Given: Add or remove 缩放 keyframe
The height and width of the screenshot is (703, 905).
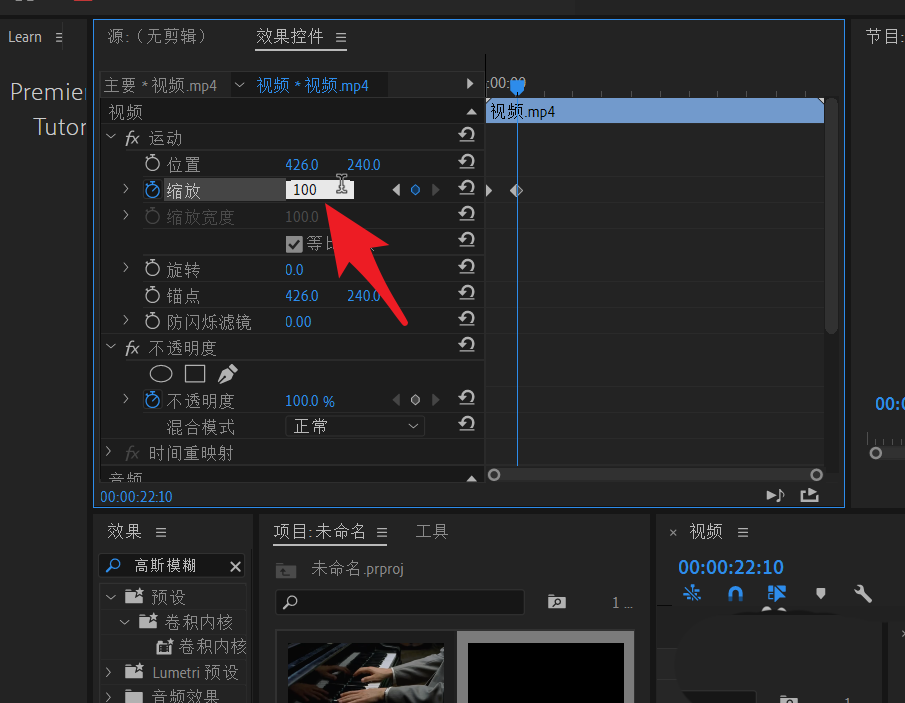Looking at the screenshot, I should pos(416,190).
